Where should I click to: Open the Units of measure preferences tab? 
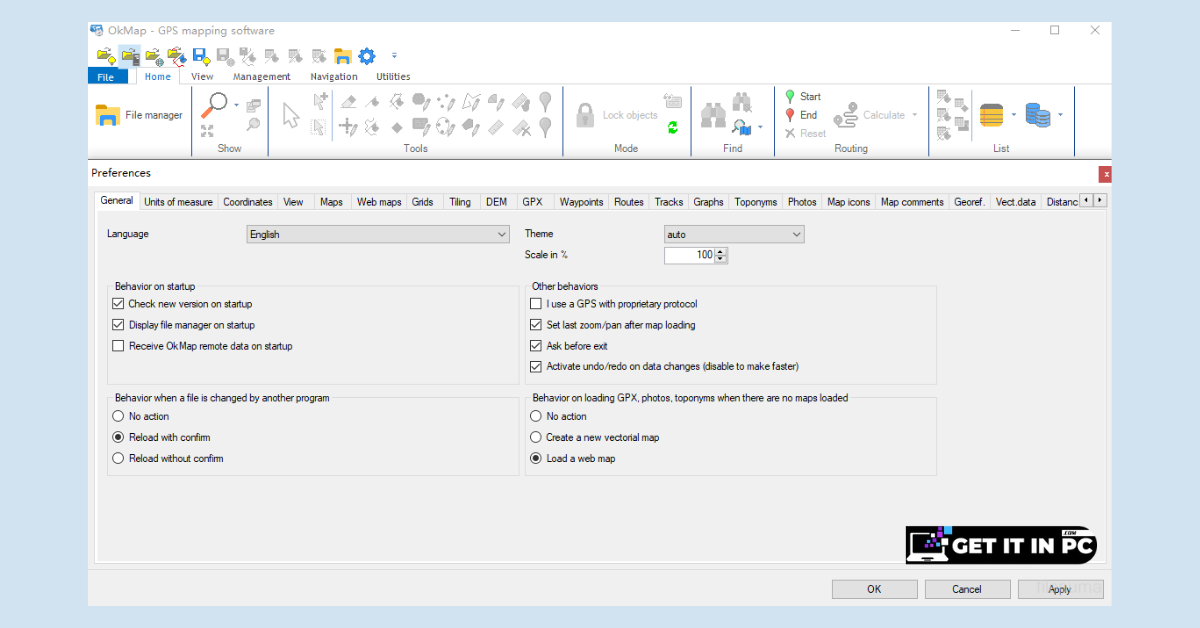coord(178,202)
